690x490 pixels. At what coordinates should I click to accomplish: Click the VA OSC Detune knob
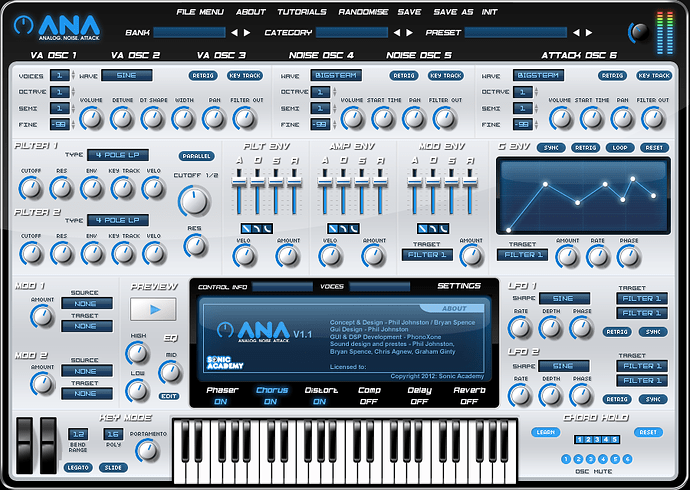[122, 118]
